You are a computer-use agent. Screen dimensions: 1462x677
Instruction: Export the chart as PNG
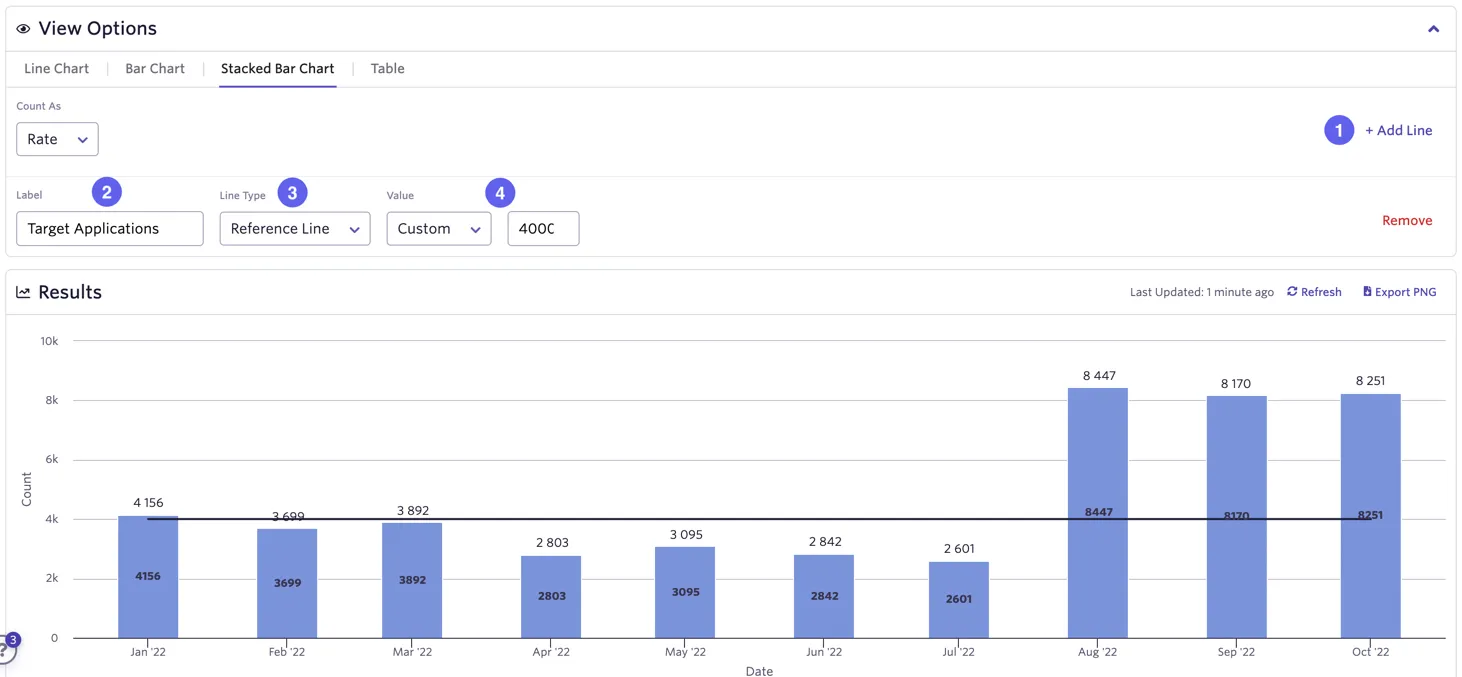point(1400,292)
